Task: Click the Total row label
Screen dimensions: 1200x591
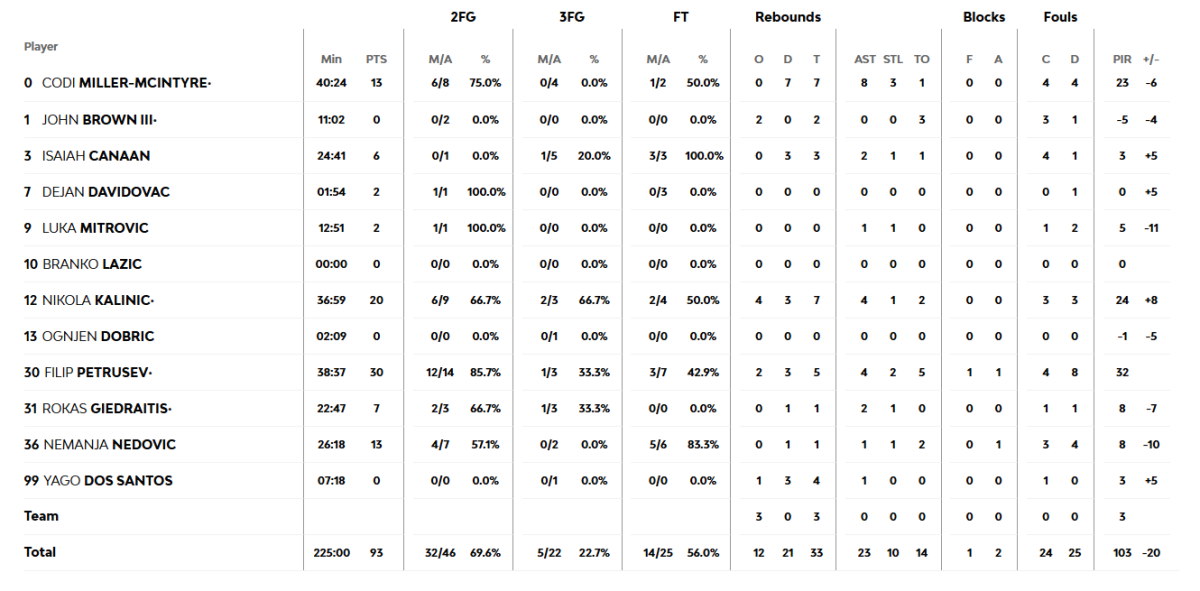Action: 40,552
